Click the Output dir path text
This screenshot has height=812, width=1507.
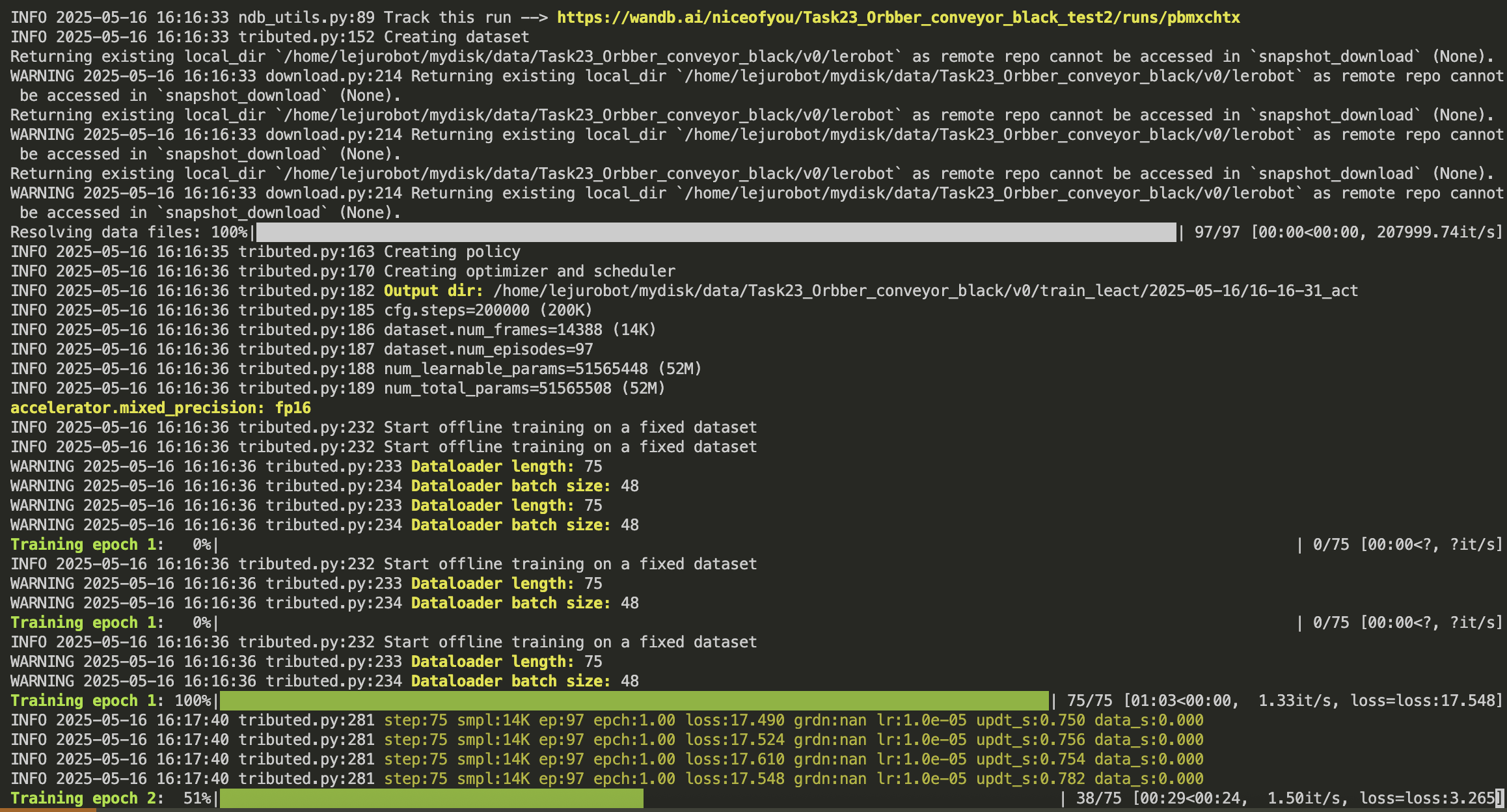(925, 291)
